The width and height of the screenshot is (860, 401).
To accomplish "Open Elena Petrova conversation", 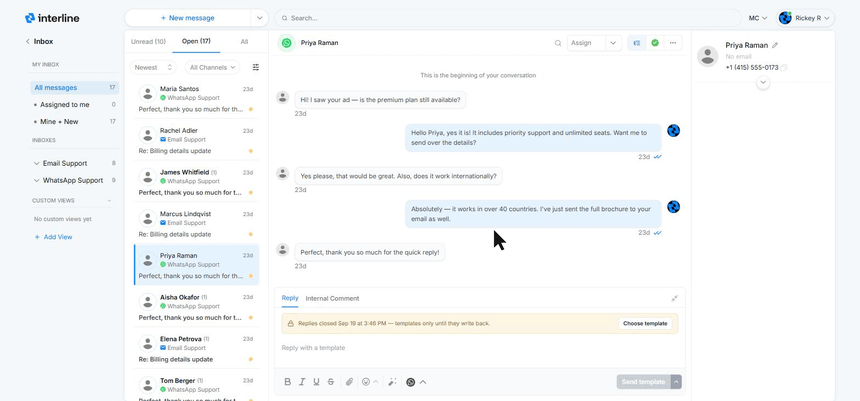I will 196,349.
